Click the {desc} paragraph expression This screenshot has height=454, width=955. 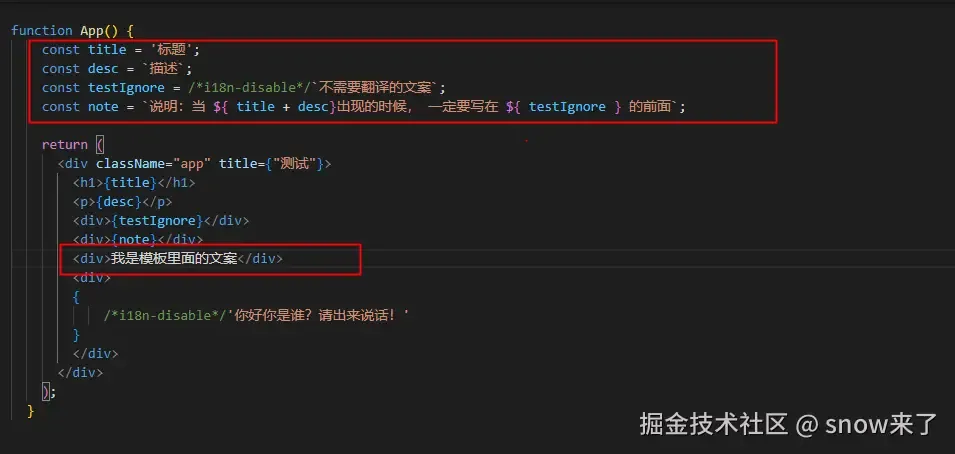[x=119, y=202]
